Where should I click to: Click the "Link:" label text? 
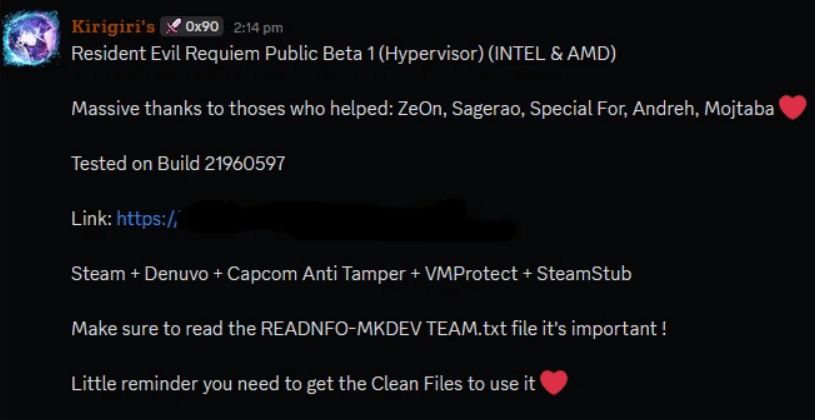tap(91, 218)
